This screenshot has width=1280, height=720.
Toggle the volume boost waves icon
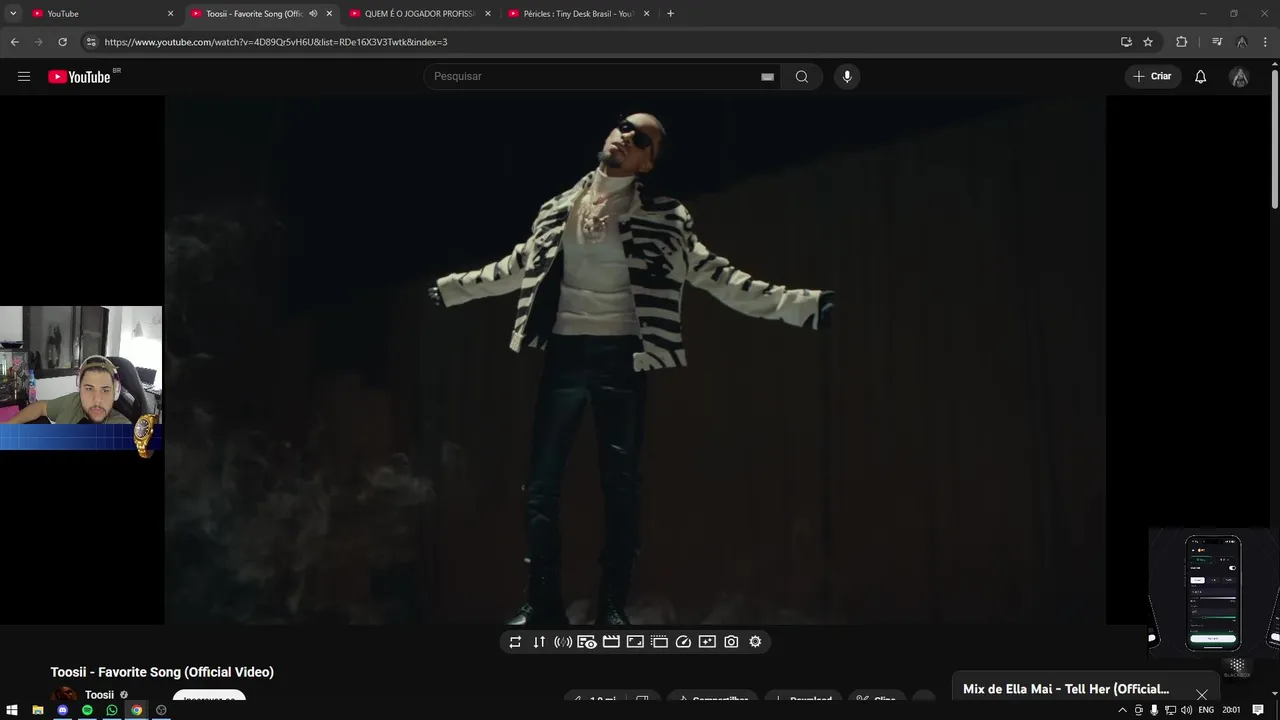click(x=563, y=642)
